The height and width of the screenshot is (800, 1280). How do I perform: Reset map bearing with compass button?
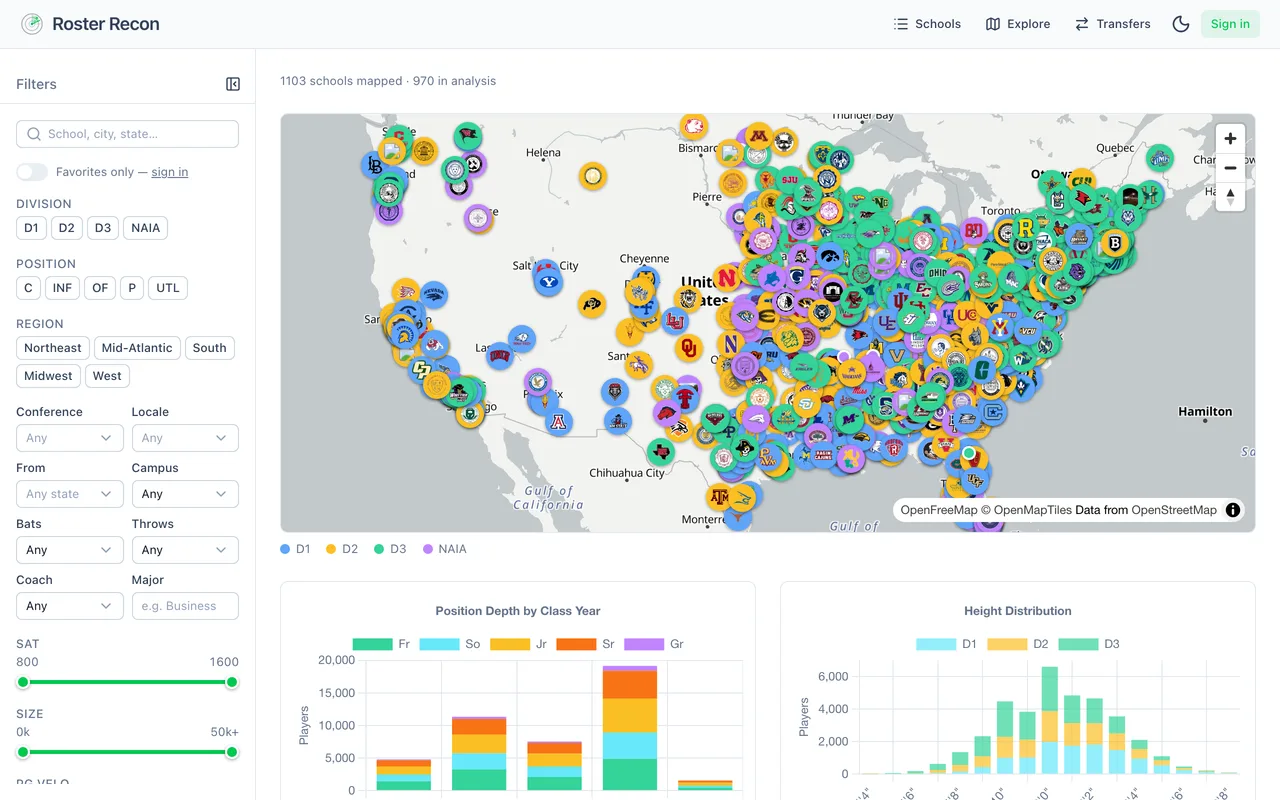coord(1231,196)
